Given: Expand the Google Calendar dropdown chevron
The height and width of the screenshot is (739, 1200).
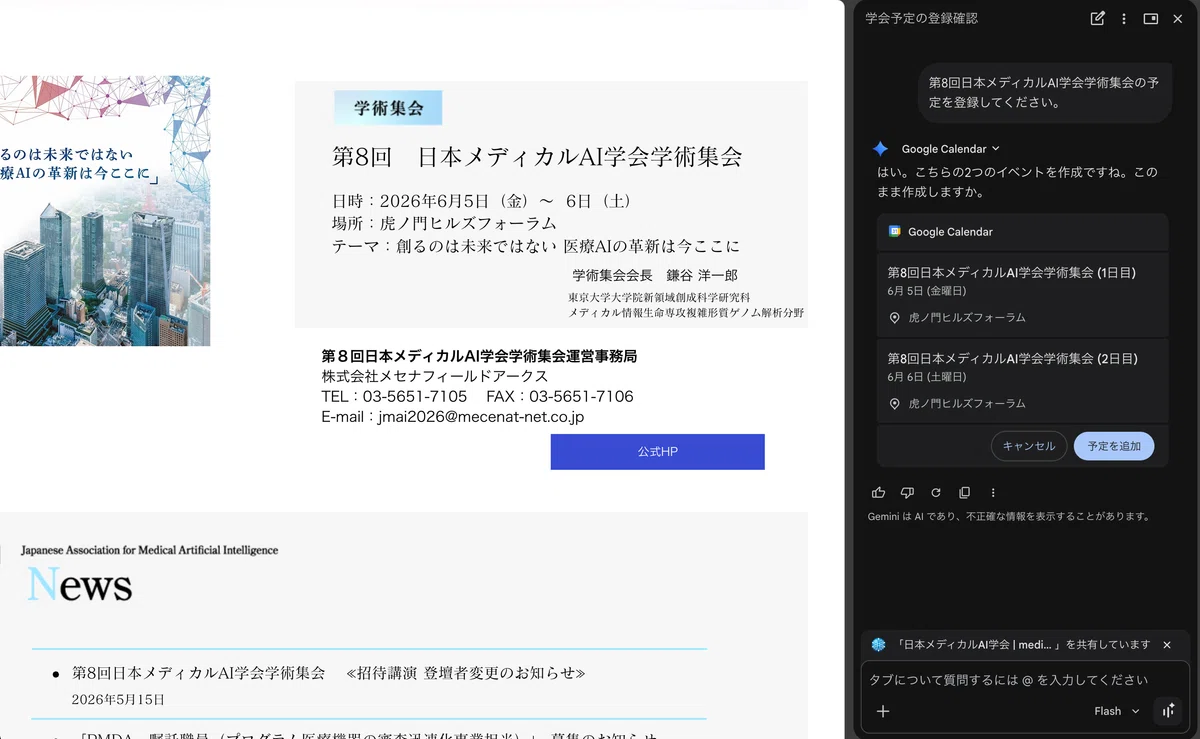Looking at the screenshot, I should [996, 149].
